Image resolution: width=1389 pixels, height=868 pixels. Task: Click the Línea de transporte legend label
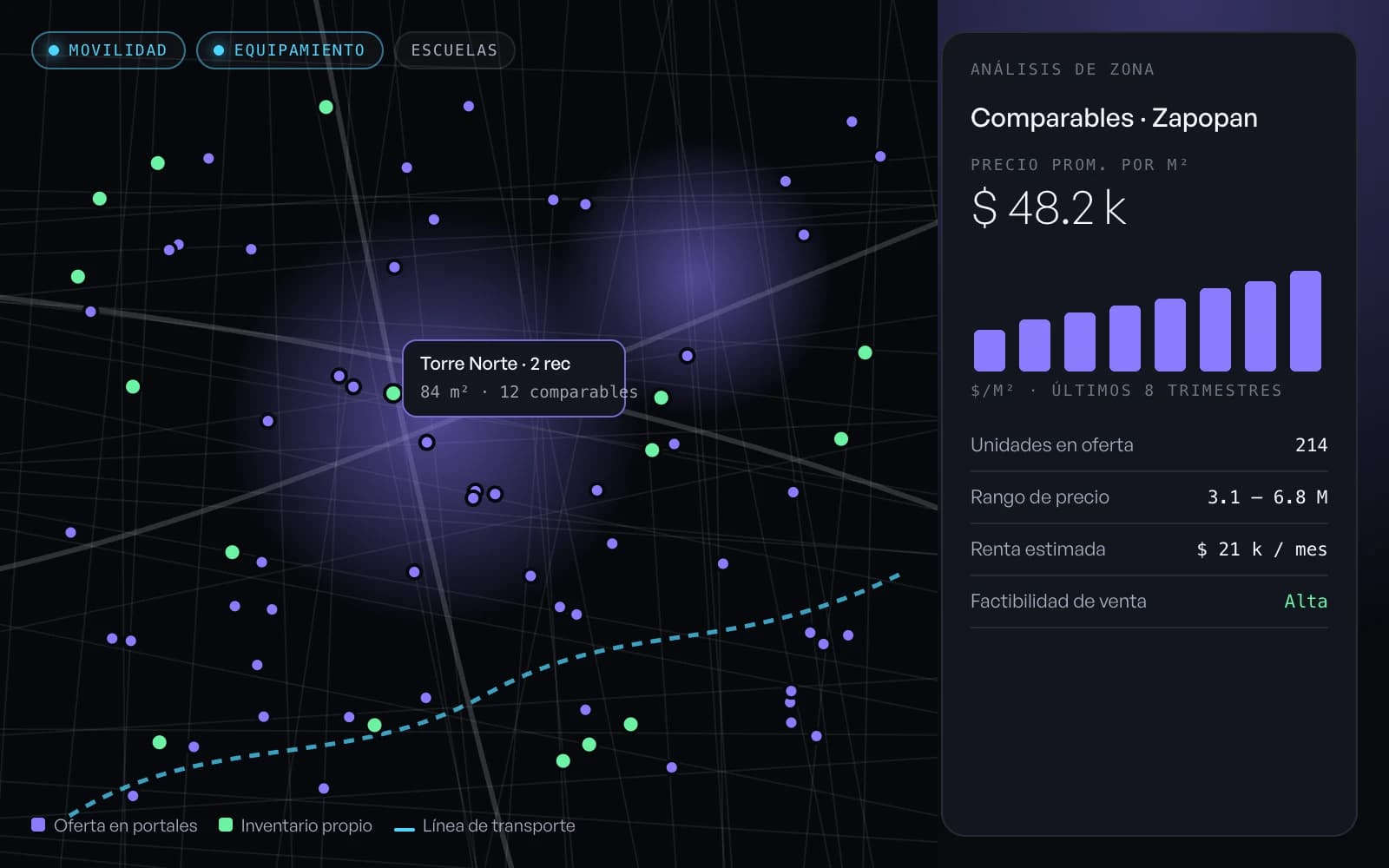[x=499, y=825]
